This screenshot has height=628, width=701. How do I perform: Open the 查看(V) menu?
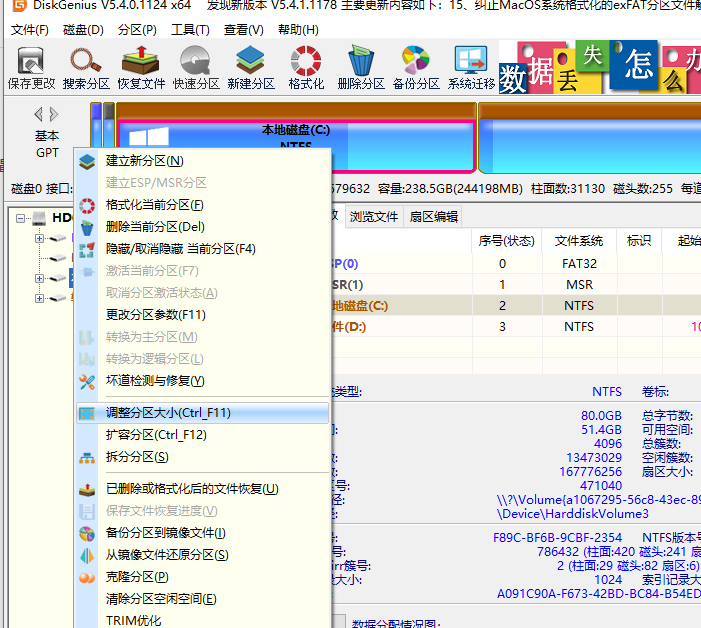tap(244, 30)
